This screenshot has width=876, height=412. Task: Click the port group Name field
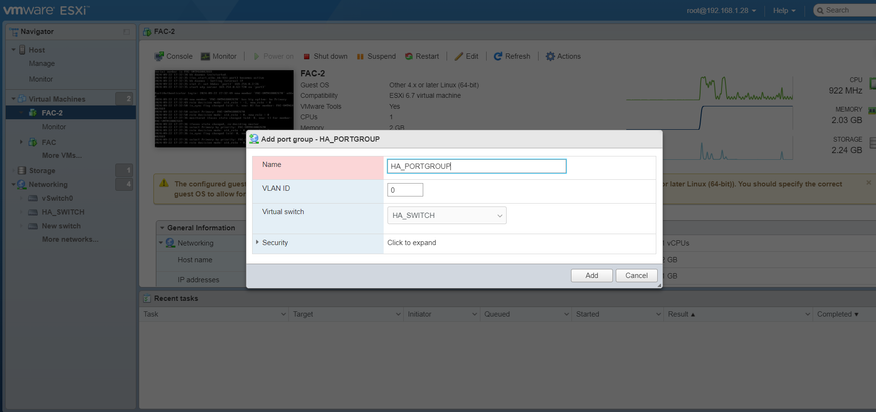[477, 166]
